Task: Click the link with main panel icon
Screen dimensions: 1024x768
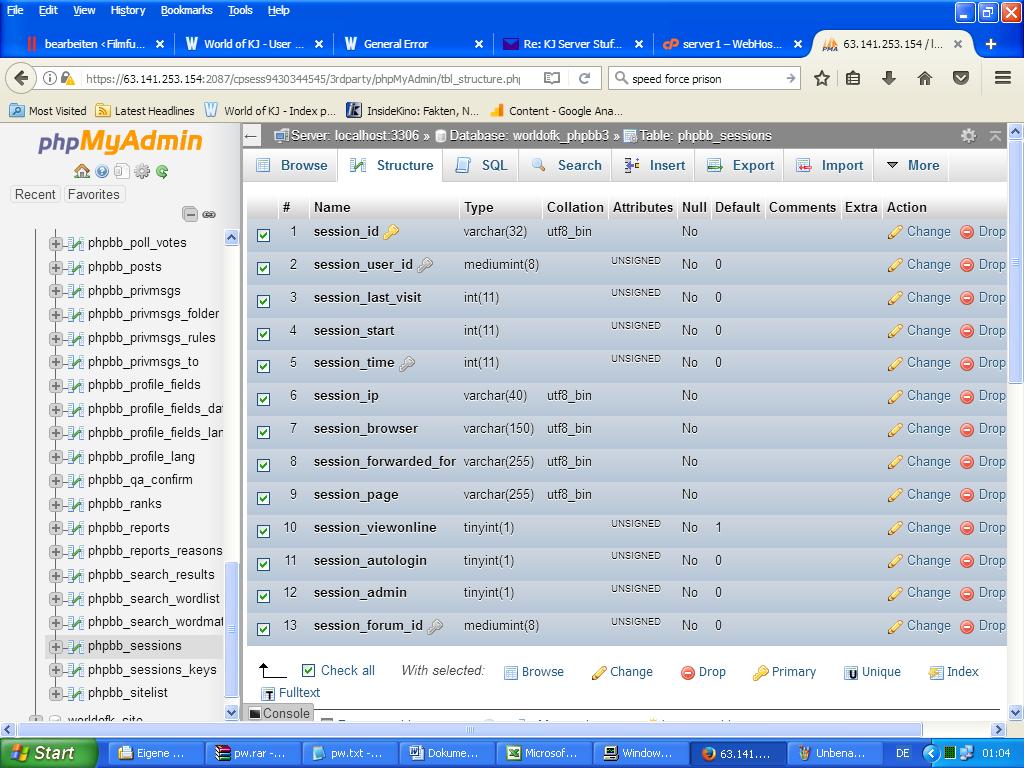Action: point(209,214)
